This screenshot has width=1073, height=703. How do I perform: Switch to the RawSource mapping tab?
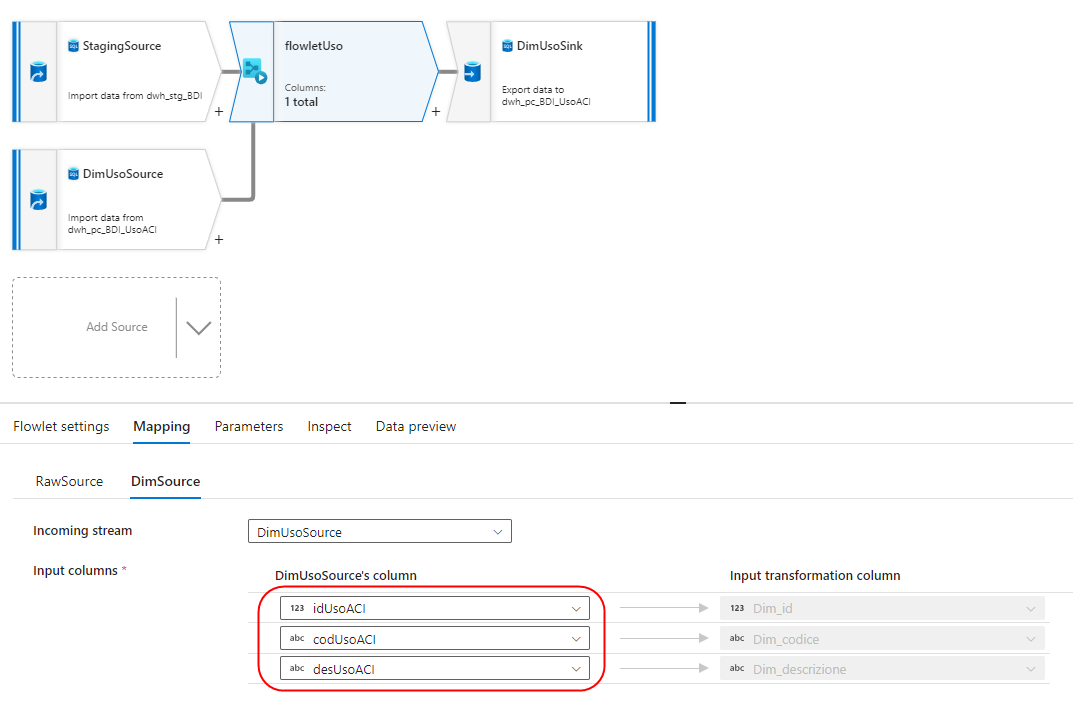tap(68, 481)
